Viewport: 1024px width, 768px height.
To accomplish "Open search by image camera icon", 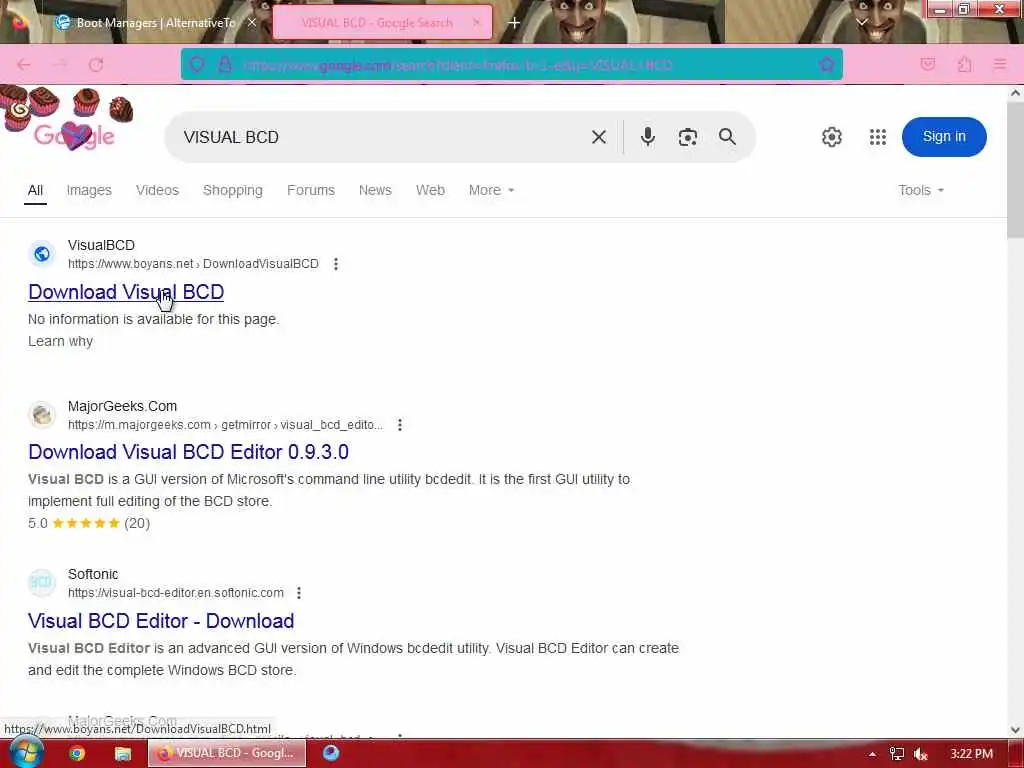I will pyautogui.click(x=687, y=137).
